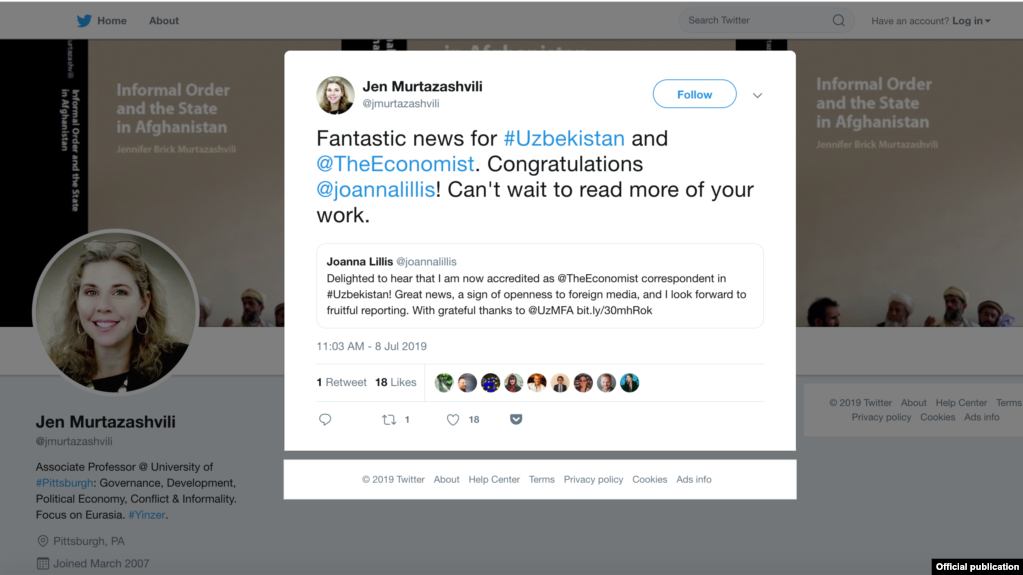
Task: Visit the @TheEconomist mention link
Action: pos(395,164)
